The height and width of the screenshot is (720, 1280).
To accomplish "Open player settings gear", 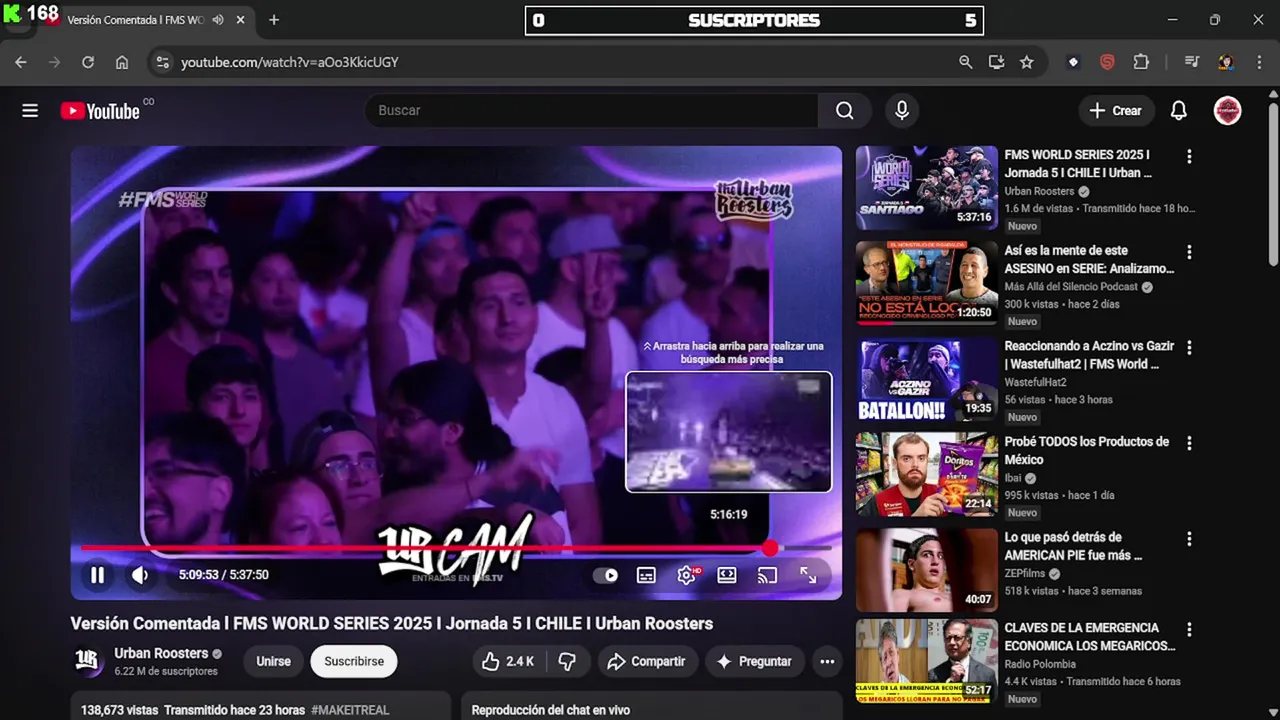I will click(687, 575).
